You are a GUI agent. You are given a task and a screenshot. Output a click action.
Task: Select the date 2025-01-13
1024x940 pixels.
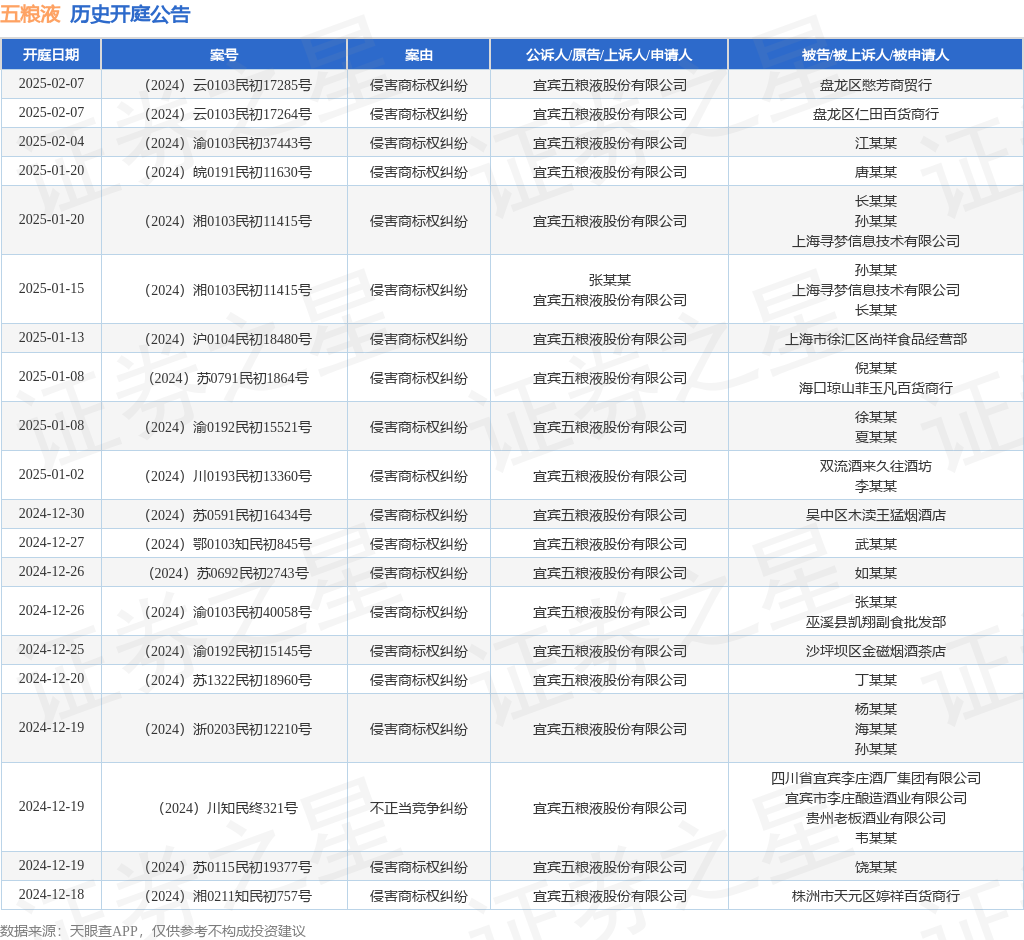pyautogui.click(x=51, y=338)
